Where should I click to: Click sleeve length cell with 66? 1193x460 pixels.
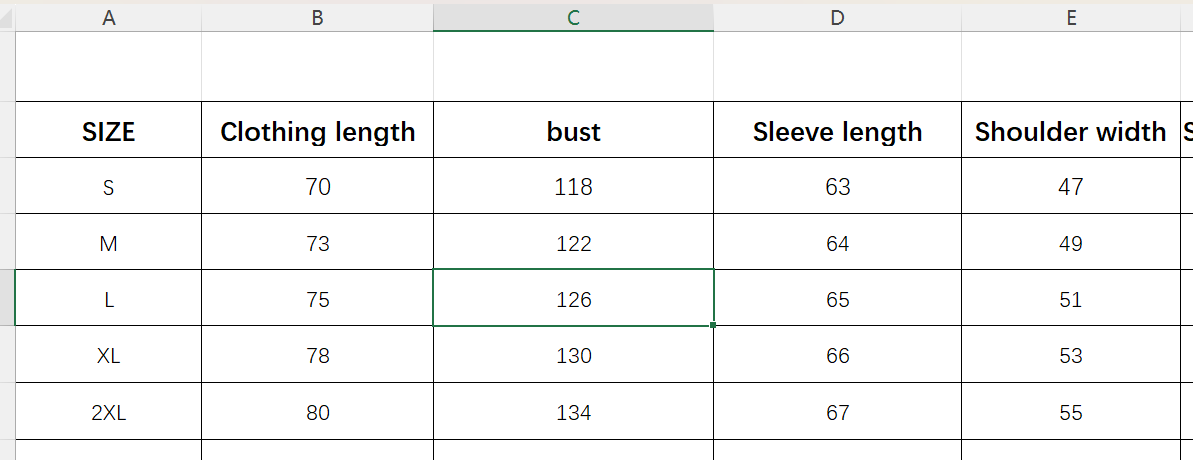837,356
